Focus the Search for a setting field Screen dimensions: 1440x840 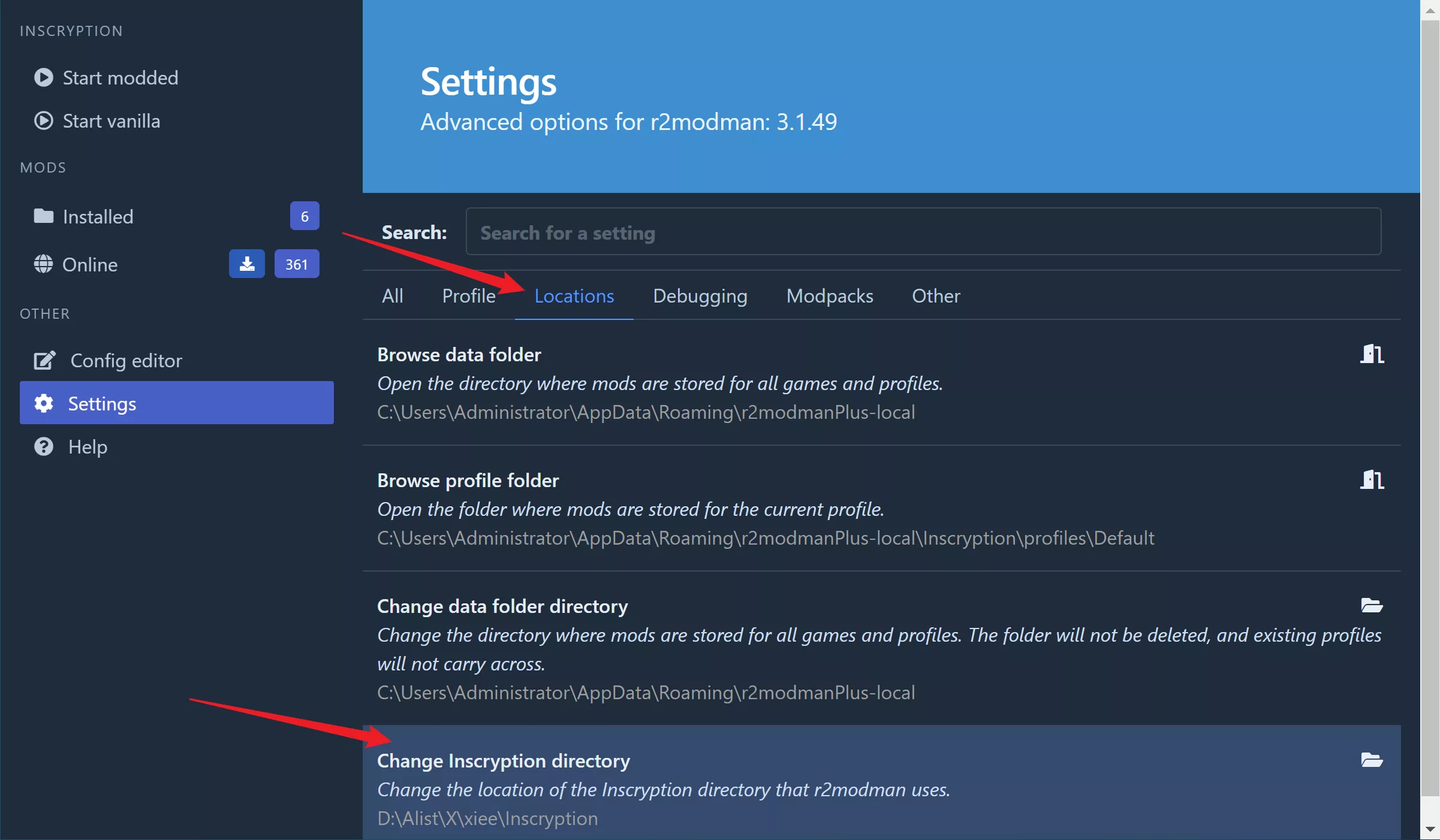click(x=923, y=232)
